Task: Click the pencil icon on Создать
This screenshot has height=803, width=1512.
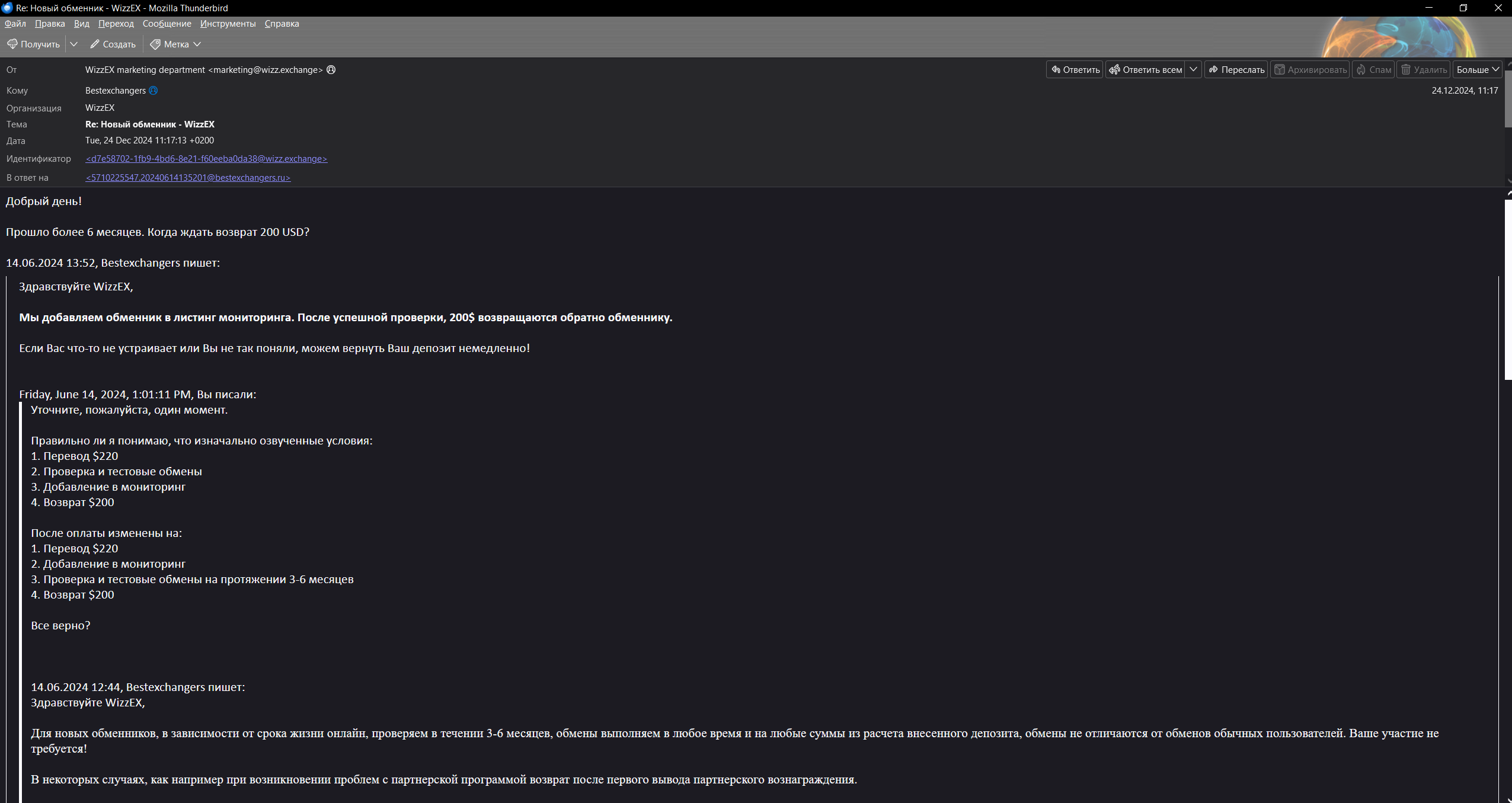Action: (x=95, y=44)
